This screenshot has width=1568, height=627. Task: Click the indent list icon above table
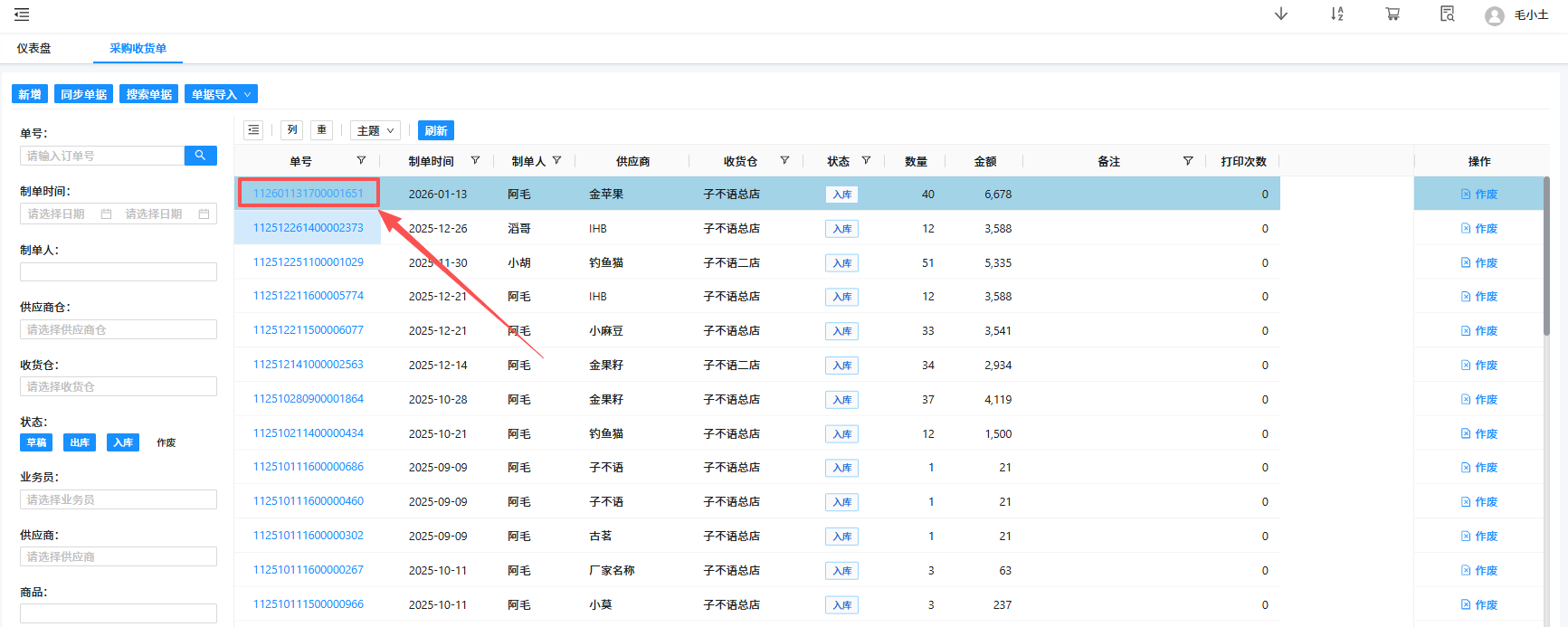(253, 130)
